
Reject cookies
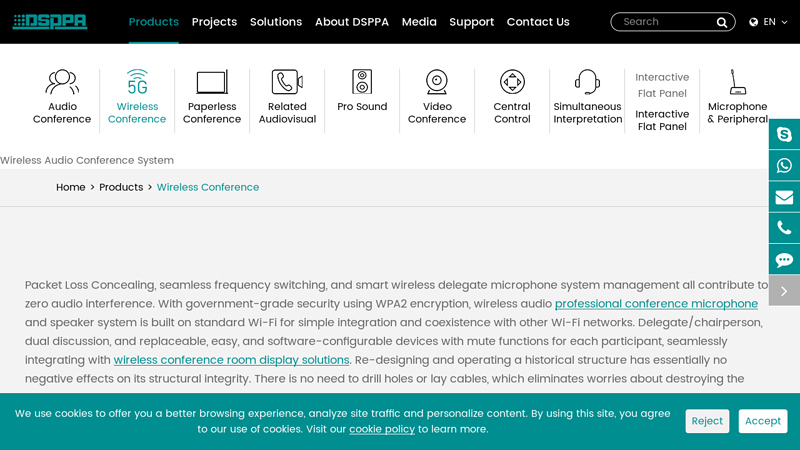click(x=707, y=421)
